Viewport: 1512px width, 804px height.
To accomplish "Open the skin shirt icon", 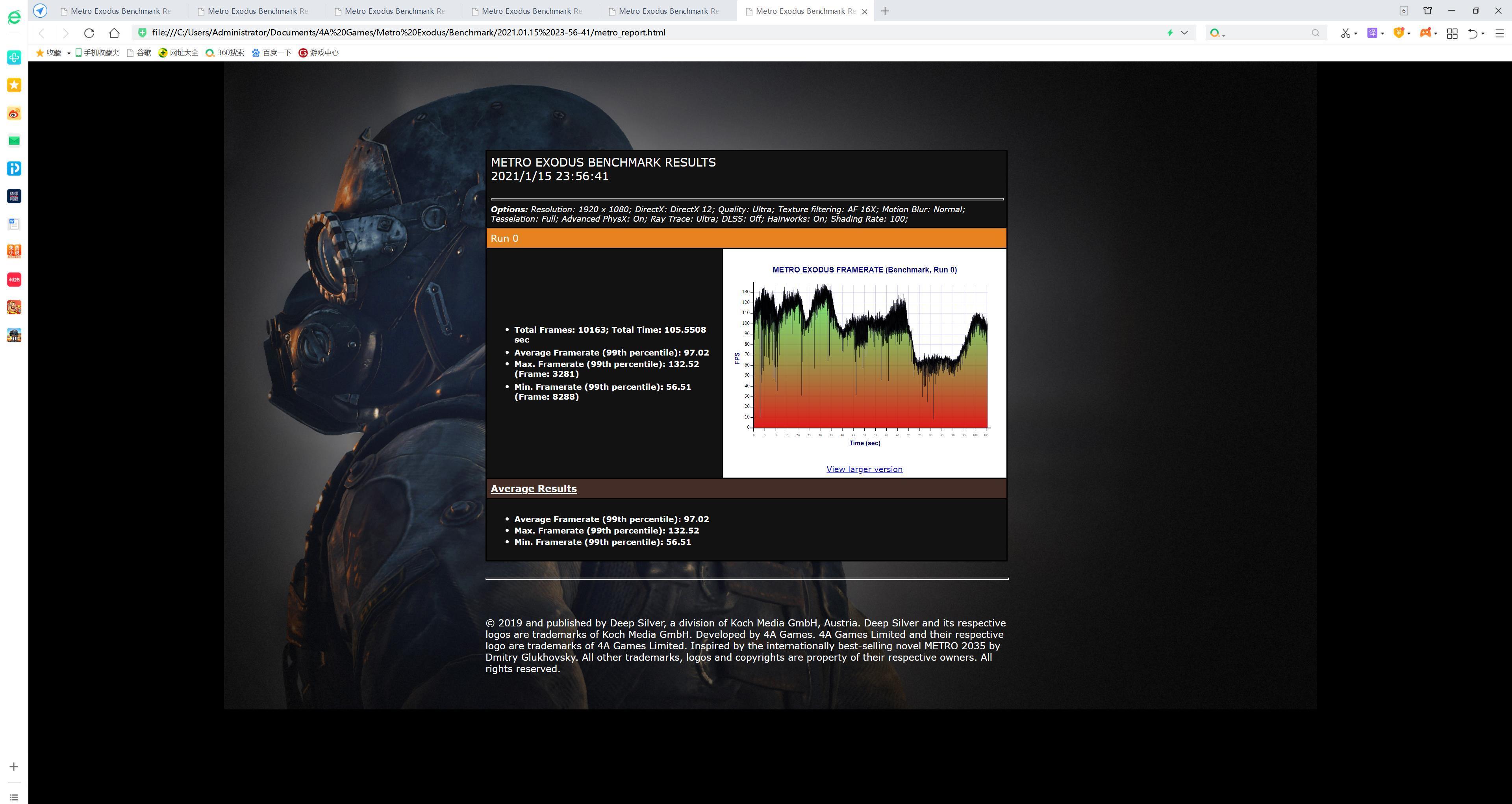I will click(x=1427, y=11).
